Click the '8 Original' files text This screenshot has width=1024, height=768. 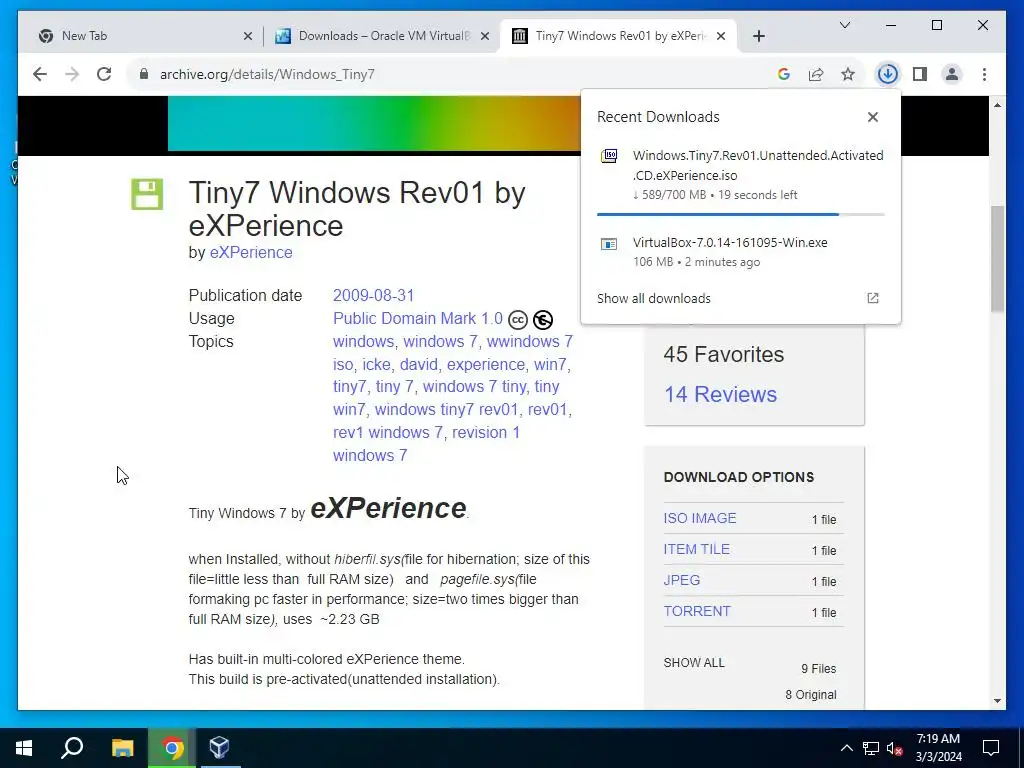(810, 695)
